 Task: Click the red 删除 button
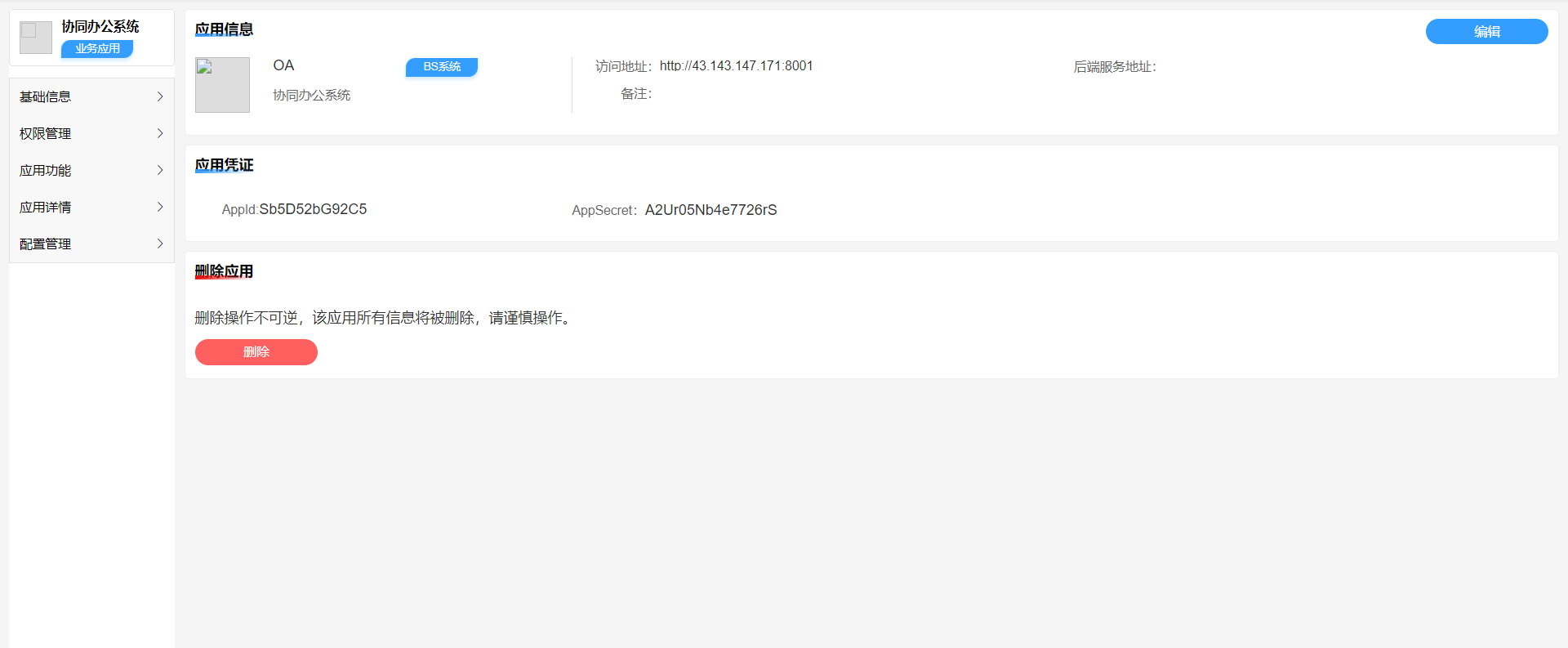256,352
